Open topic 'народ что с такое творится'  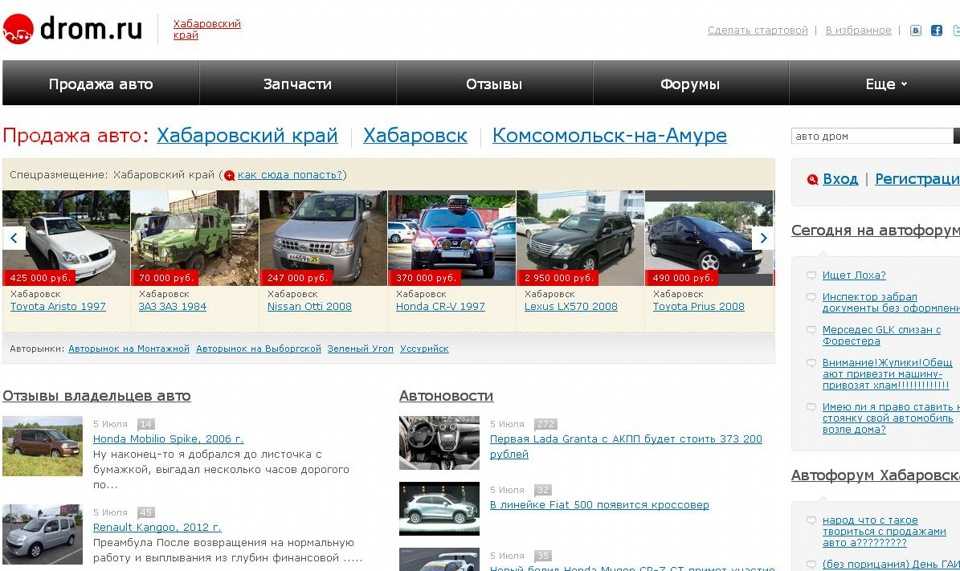point(884,531)
